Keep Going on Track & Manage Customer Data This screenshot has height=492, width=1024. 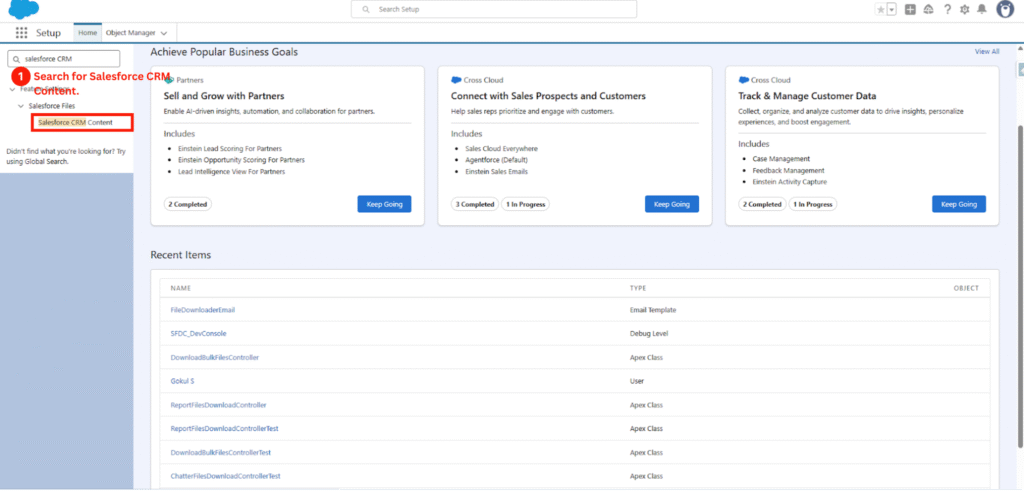959,204
